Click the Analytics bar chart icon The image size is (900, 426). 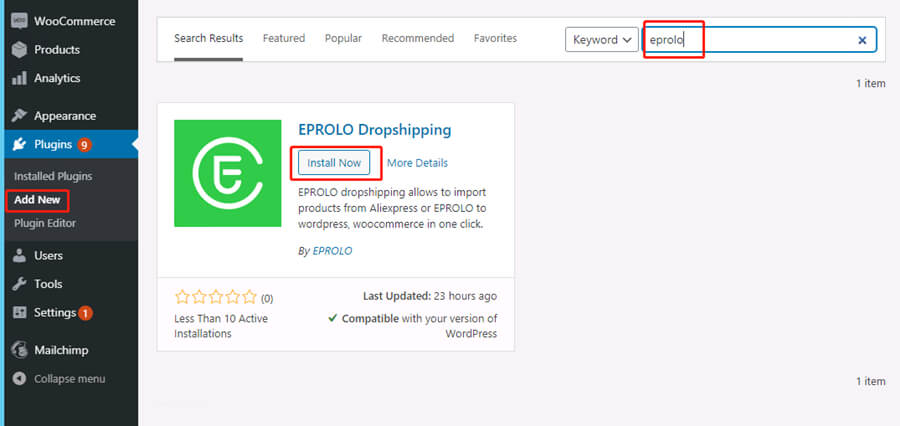[20, 78]
